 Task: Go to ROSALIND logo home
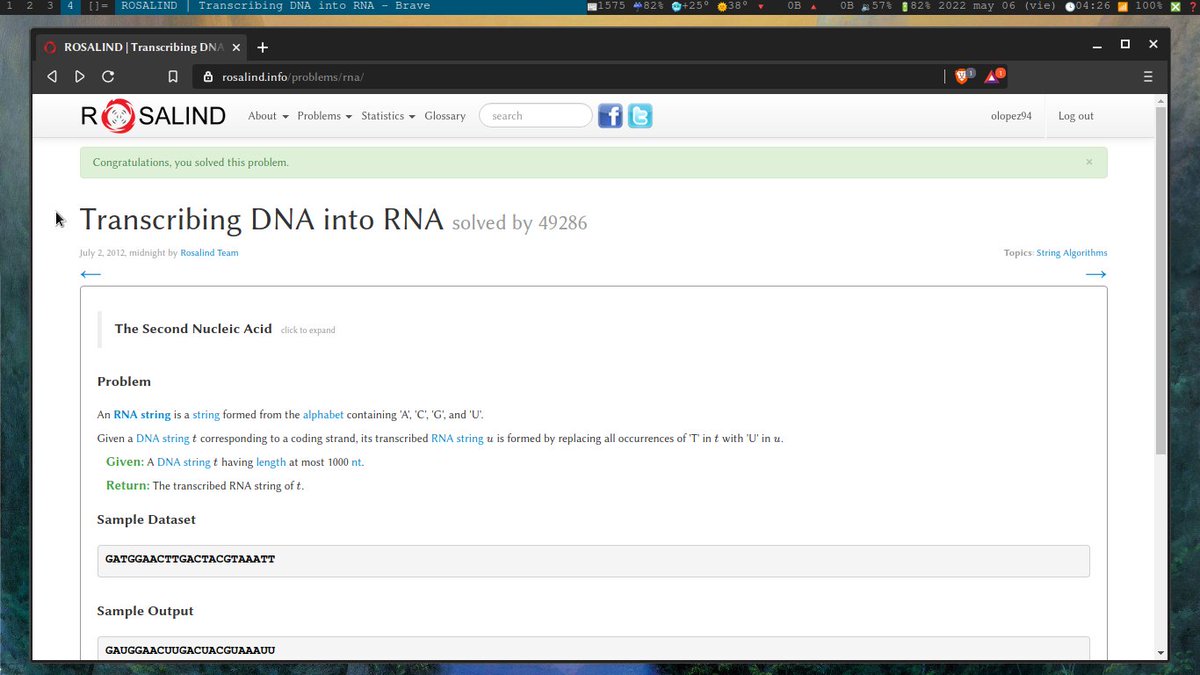tap(153, 116)
